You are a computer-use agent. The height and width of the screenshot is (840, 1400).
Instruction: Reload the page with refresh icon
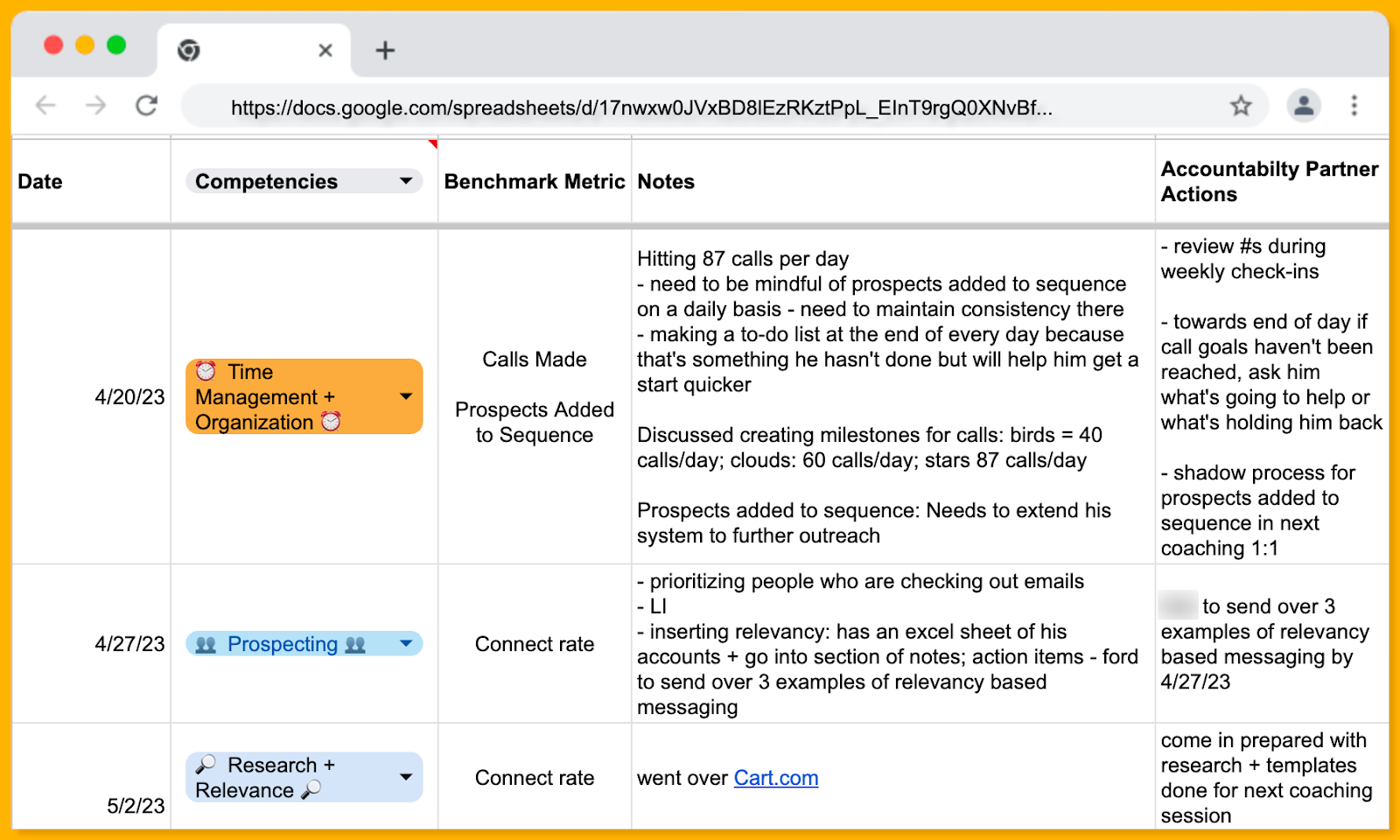coord(147,106)
